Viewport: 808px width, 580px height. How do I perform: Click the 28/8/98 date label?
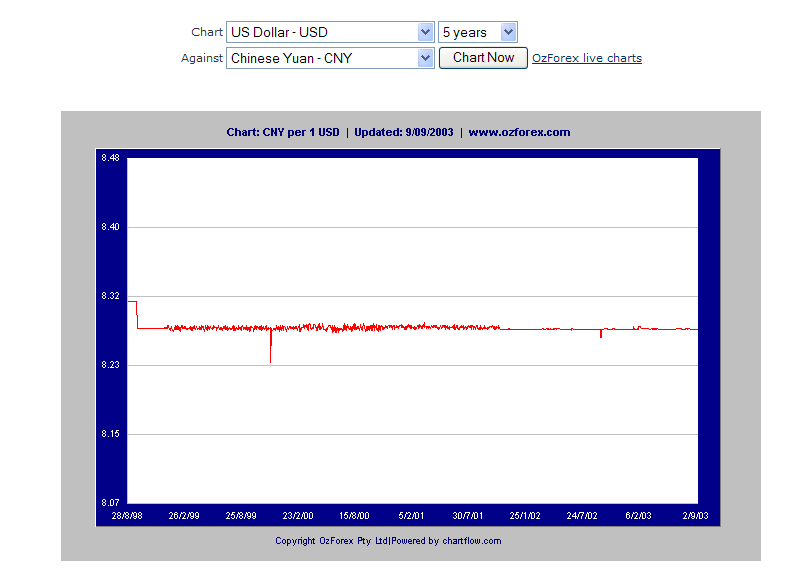127,516
